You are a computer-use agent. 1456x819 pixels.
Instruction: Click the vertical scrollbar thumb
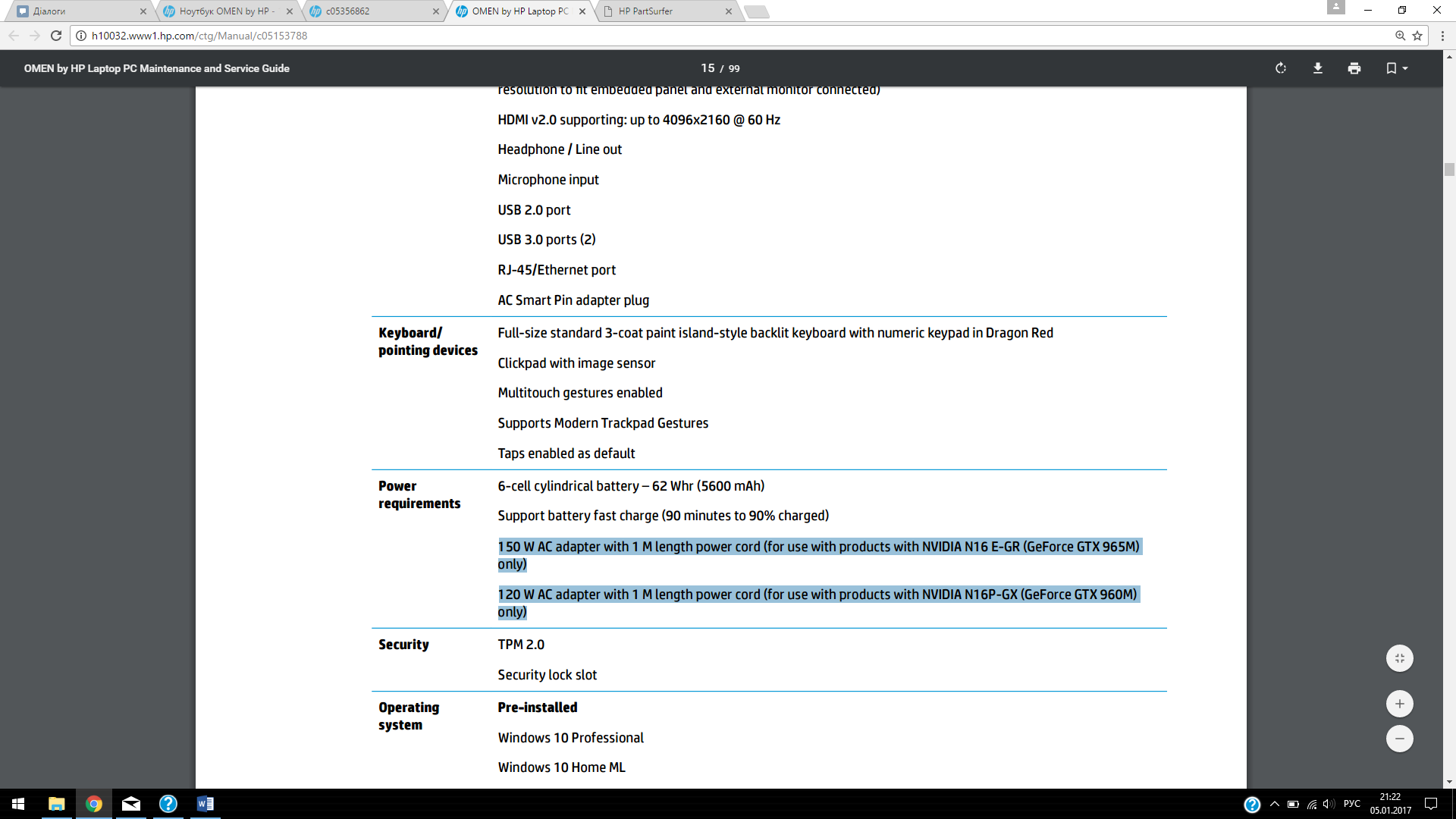pyautogui.click(x=1449, y=170)
